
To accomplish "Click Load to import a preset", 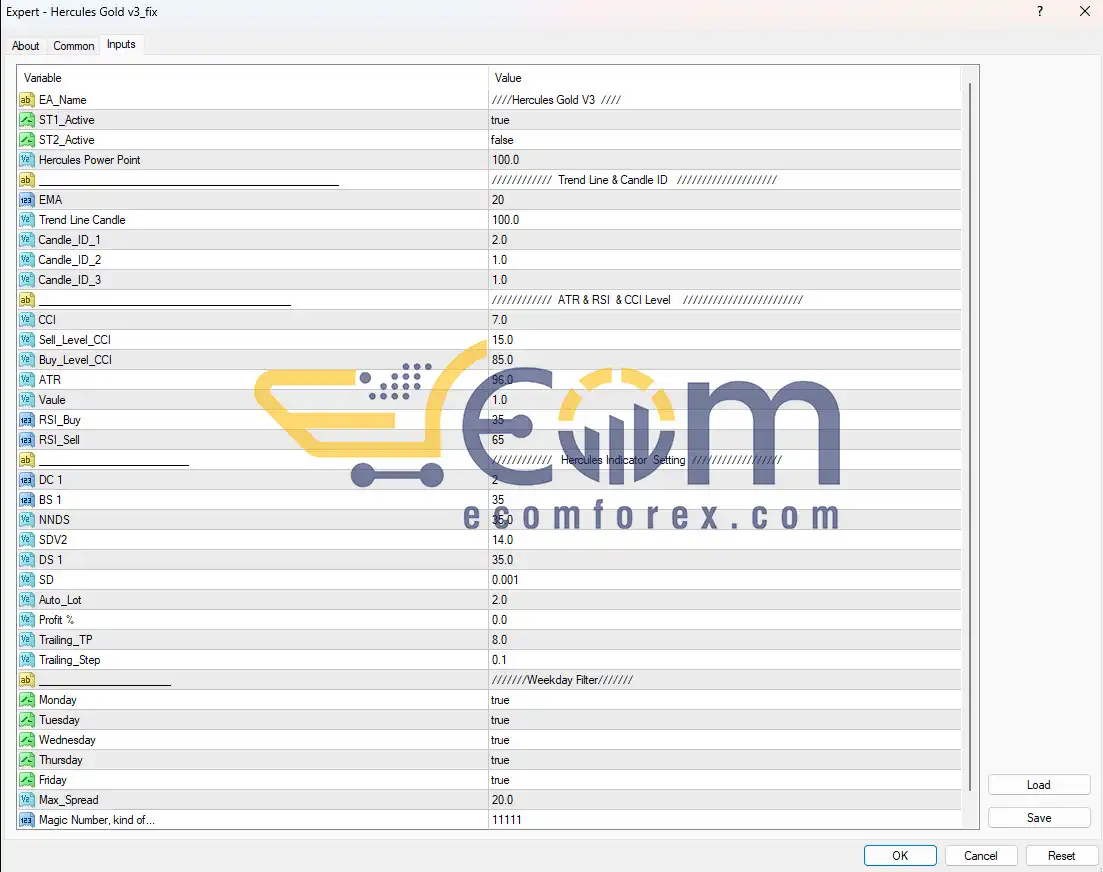I will click(x=1038, y=785).
